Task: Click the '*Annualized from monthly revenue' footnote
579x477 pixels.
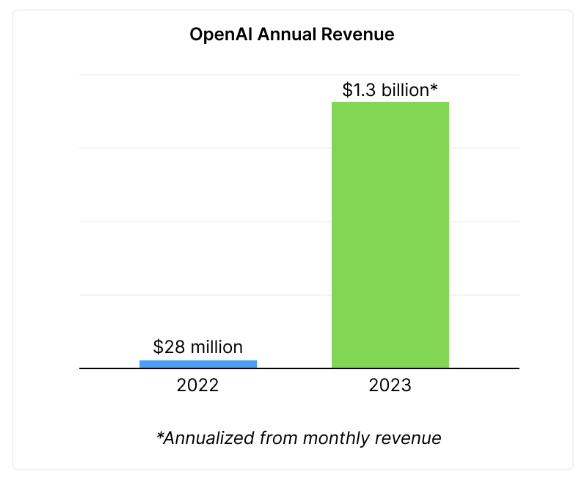Action: point(299,438)
